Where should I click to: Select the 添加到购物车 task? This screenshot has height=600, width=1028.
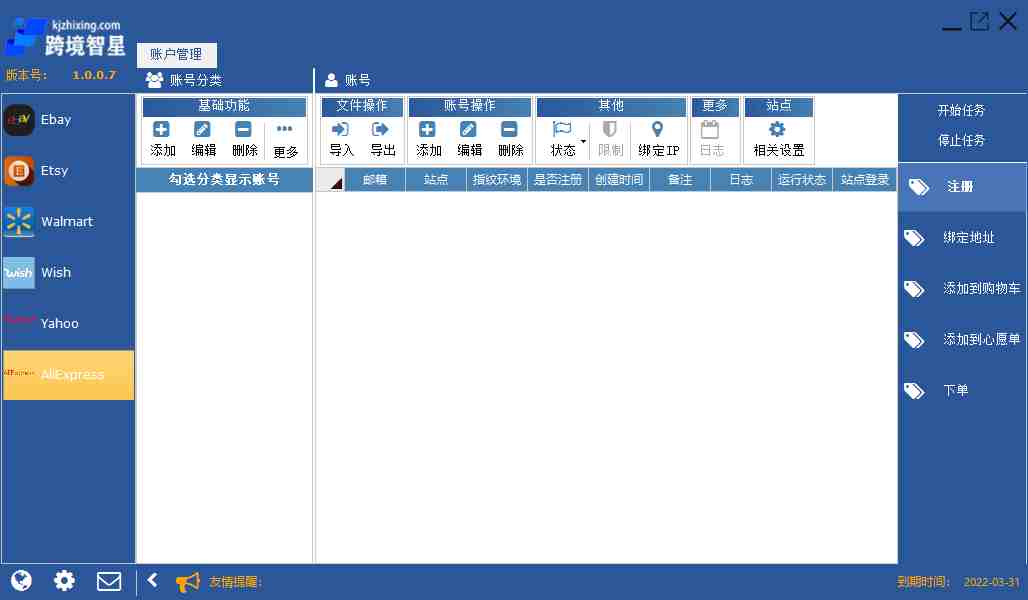[x=962, y=289]
